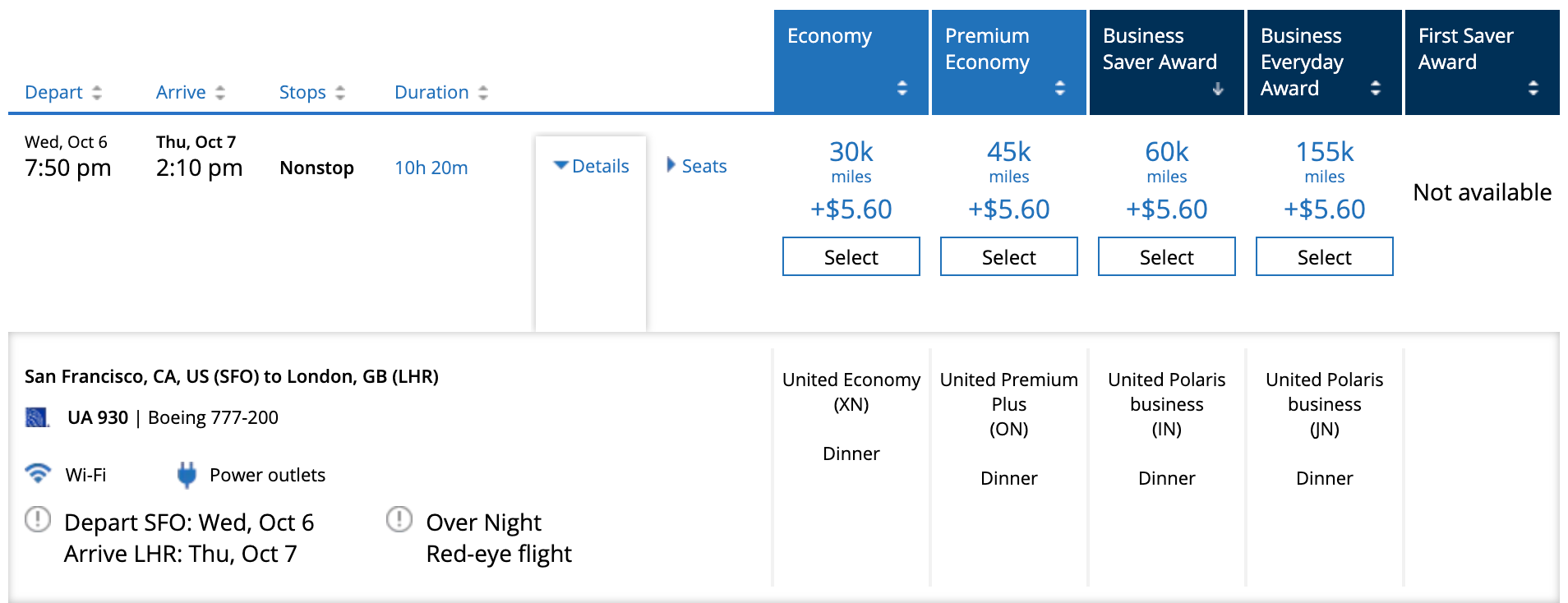The image size is (1568, 603).
Task: Select the 30k miles Economy fare
Action: click(x=851, y=257)
